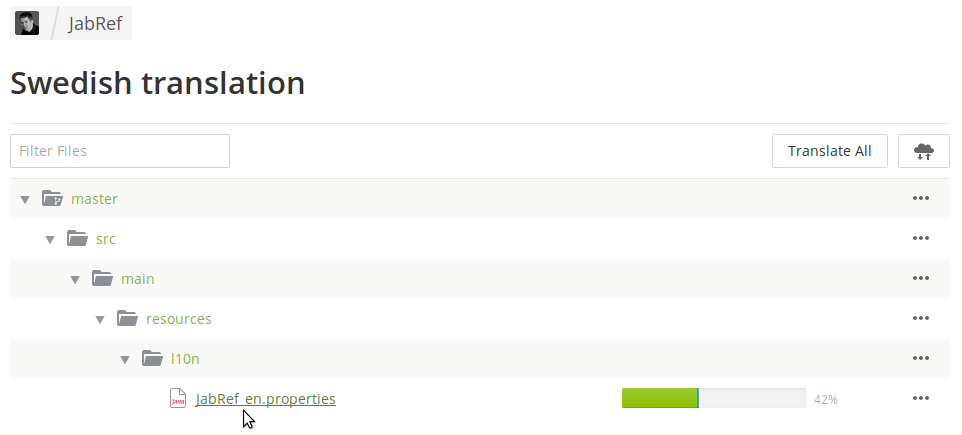
Task: Click the 42% translation progress bar
Action: 713,399
